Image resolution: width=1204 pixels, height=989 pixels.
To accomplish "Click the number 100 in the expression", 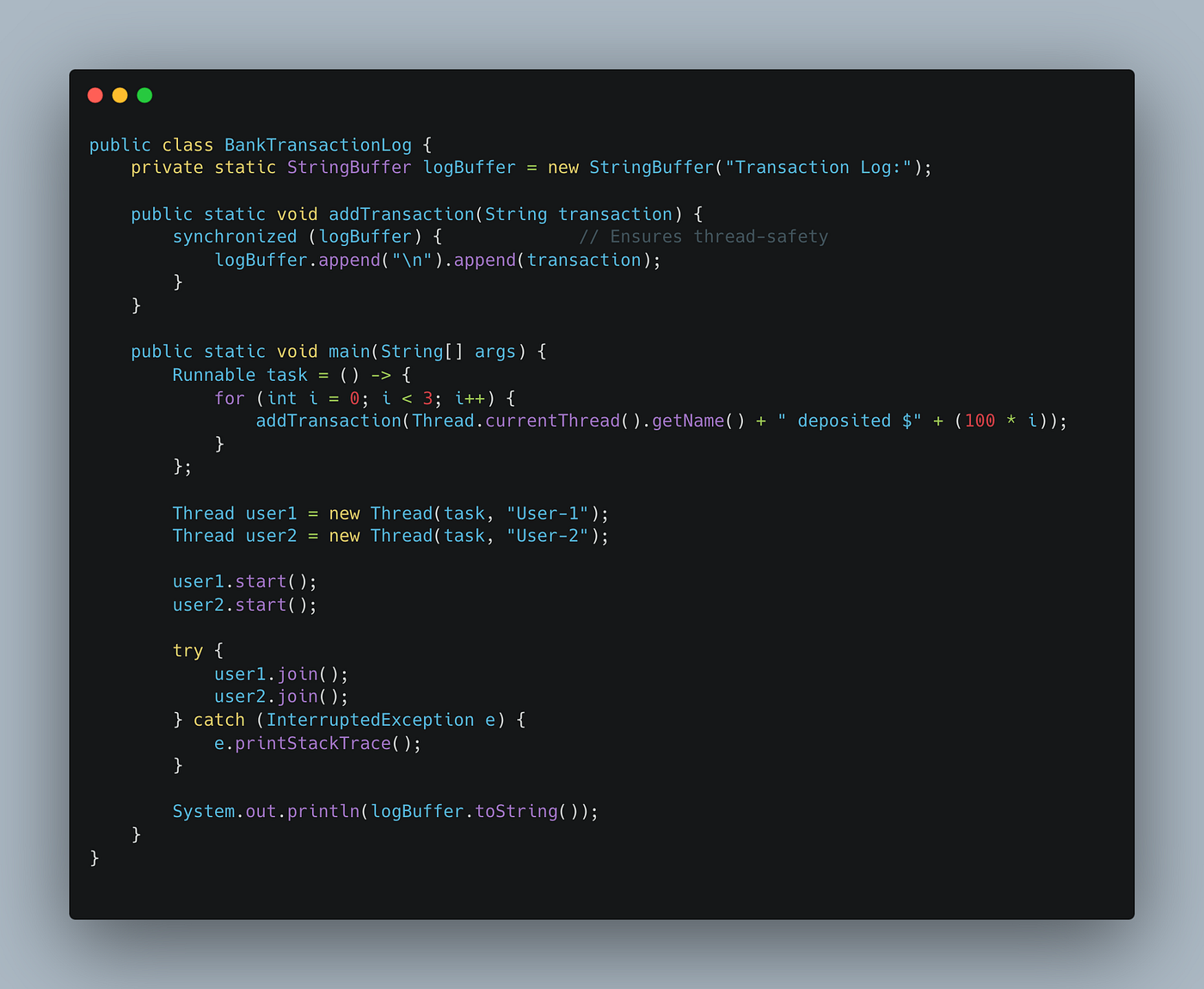I will point(980,421).
